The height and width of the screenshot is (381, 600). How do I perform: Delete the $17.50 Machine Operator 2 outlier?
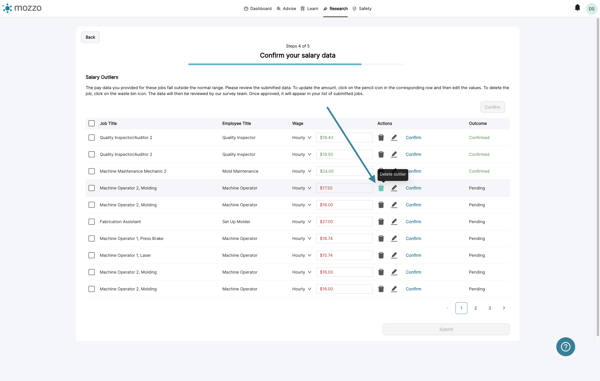[x=381, y=188]
